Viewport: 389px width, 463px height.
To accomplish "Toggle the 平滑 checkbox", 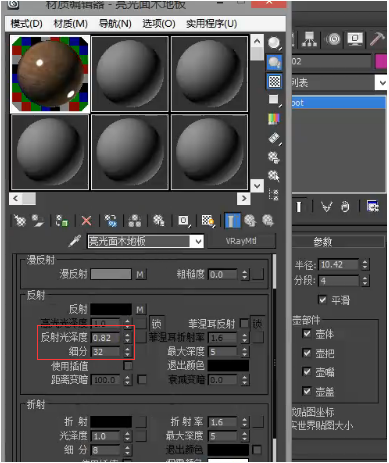I will coord(322,300).
